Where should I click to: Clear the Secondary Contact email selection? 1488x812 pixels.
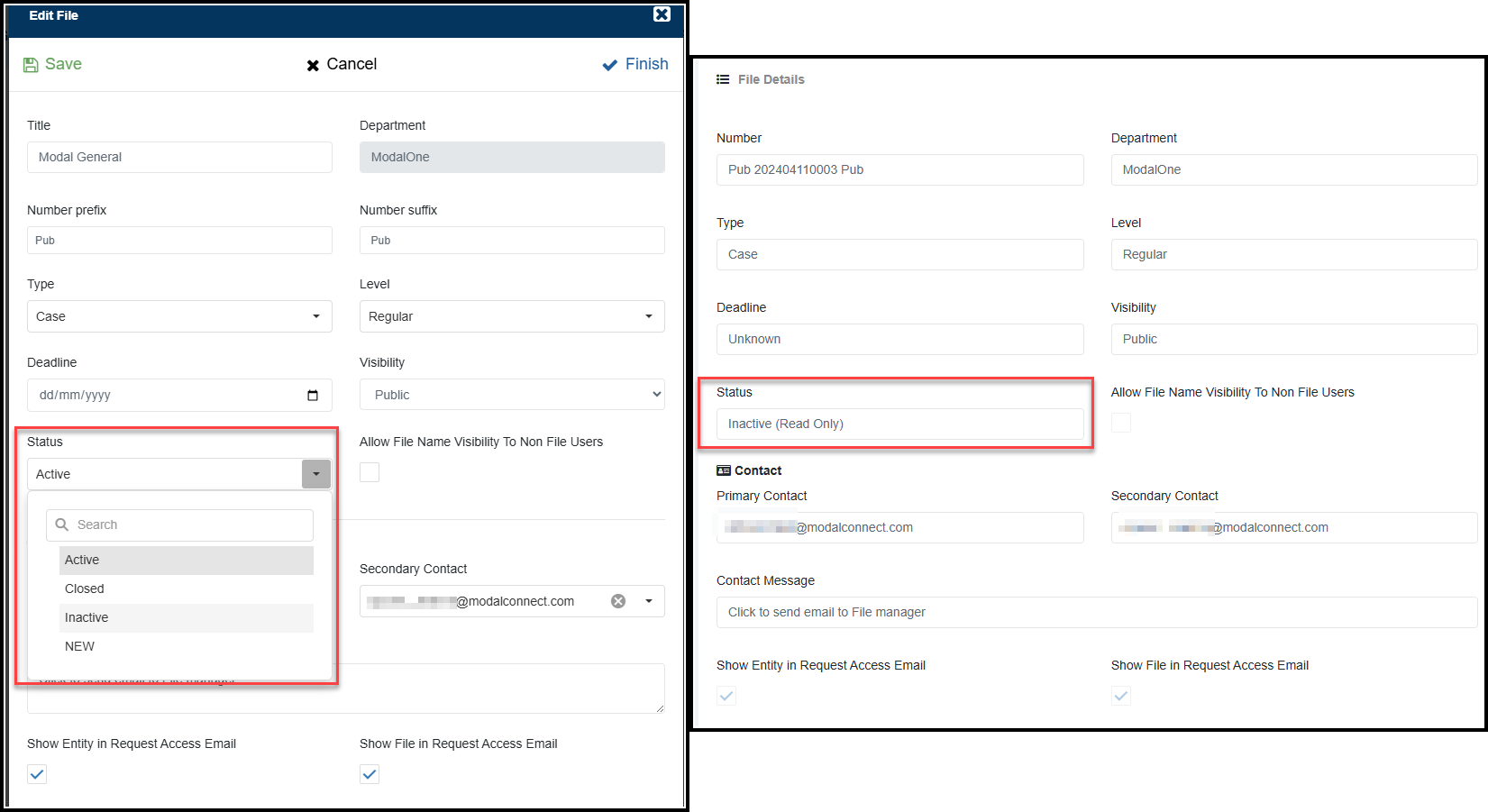pyautogui.click(x=618, y=601)
